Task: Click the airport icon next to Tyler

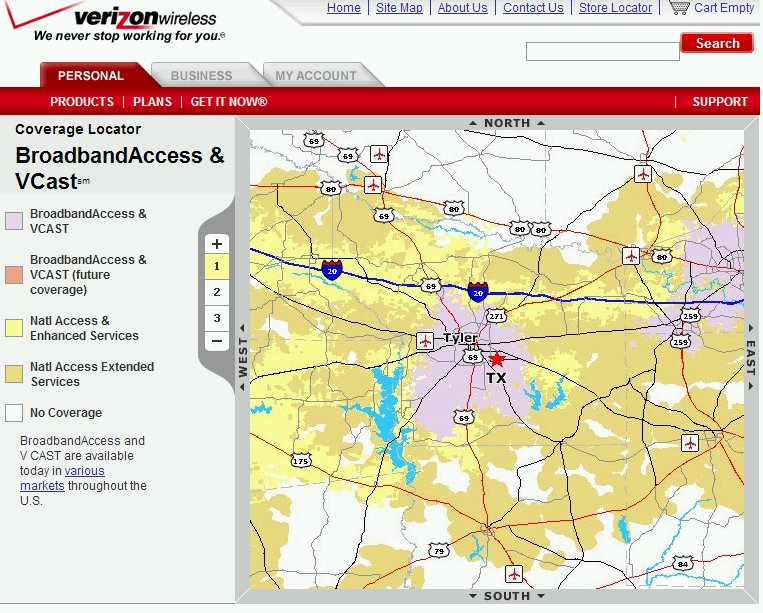Action: tap(425, 341)
